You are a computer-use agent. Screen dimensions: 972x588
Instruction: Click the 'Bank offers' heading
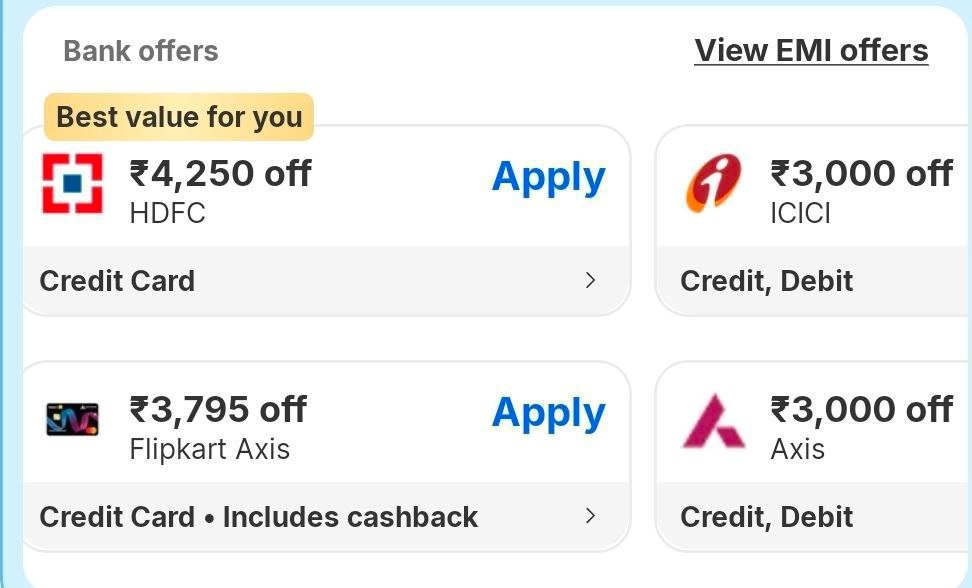pos(140,51)
